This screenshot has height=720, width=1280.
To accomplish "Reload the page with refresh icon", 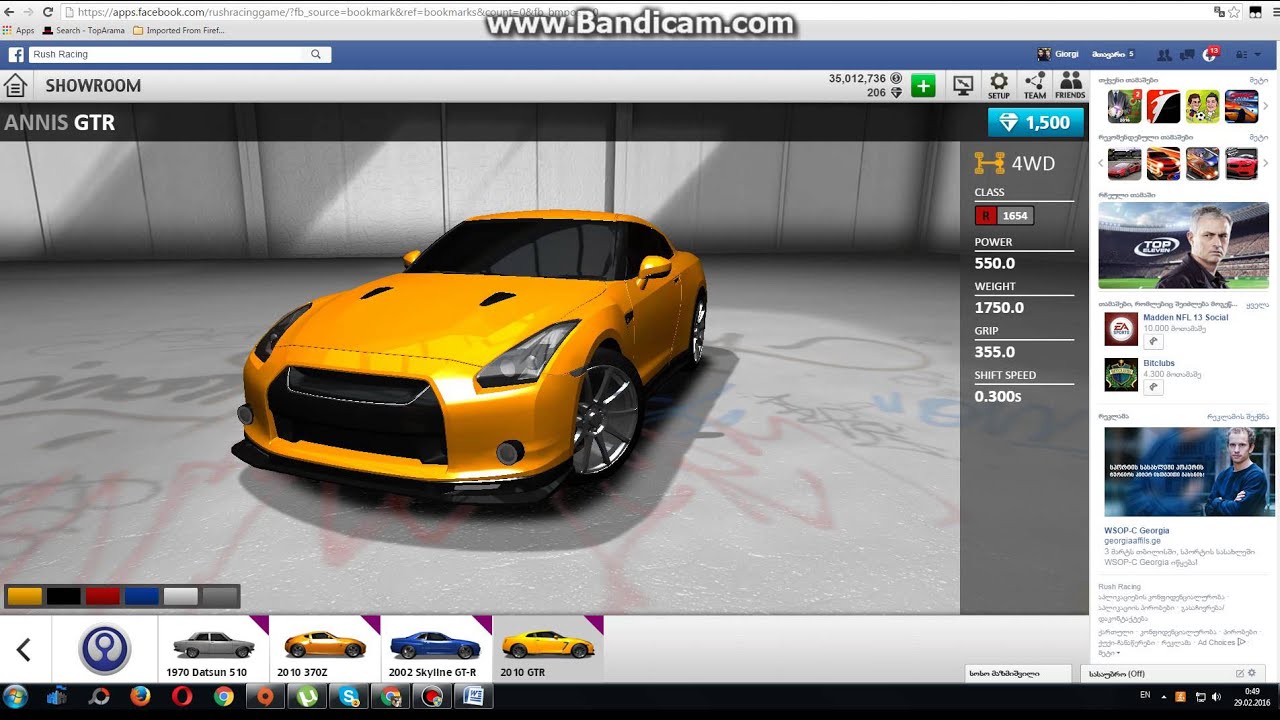I will pos(48,12).
